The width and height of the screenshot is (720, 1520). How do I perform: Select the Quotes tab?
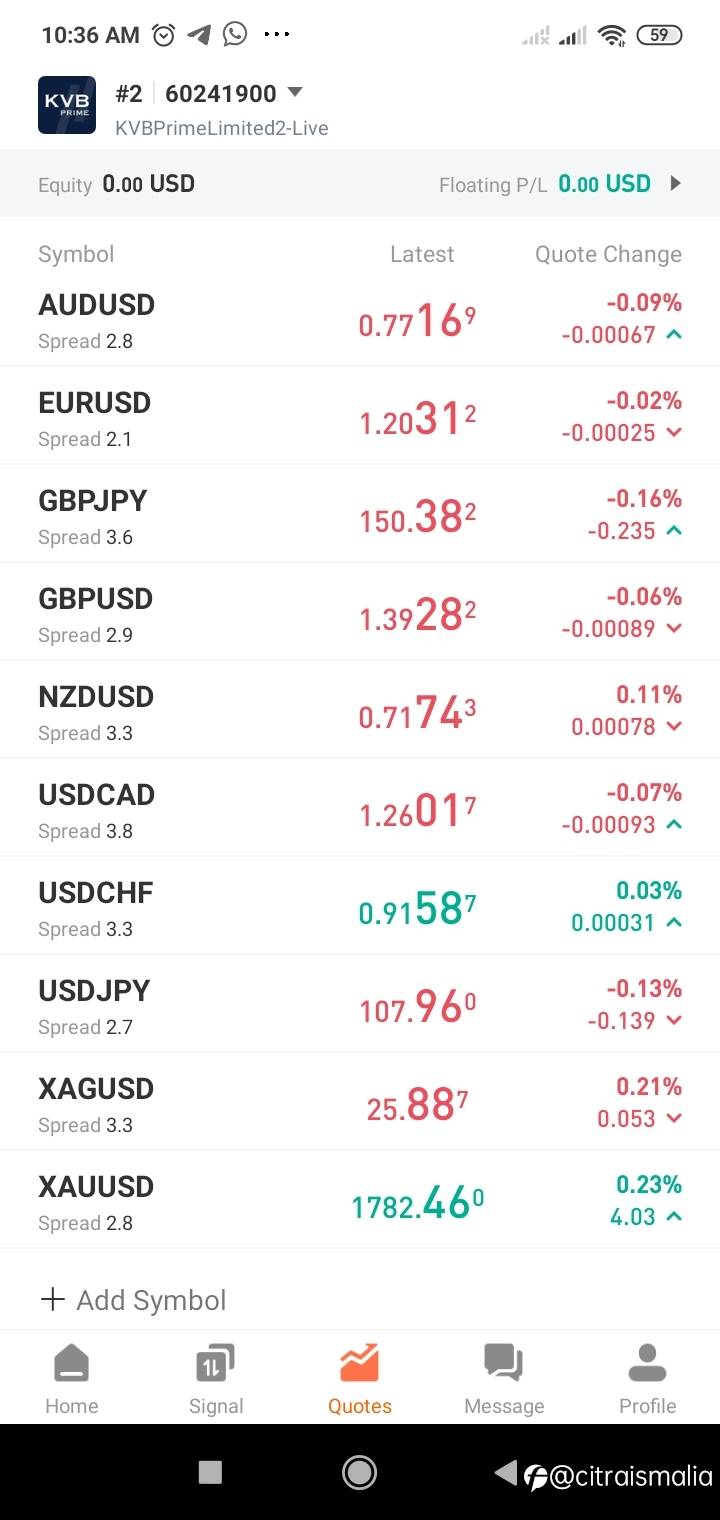coord(360,1380)
